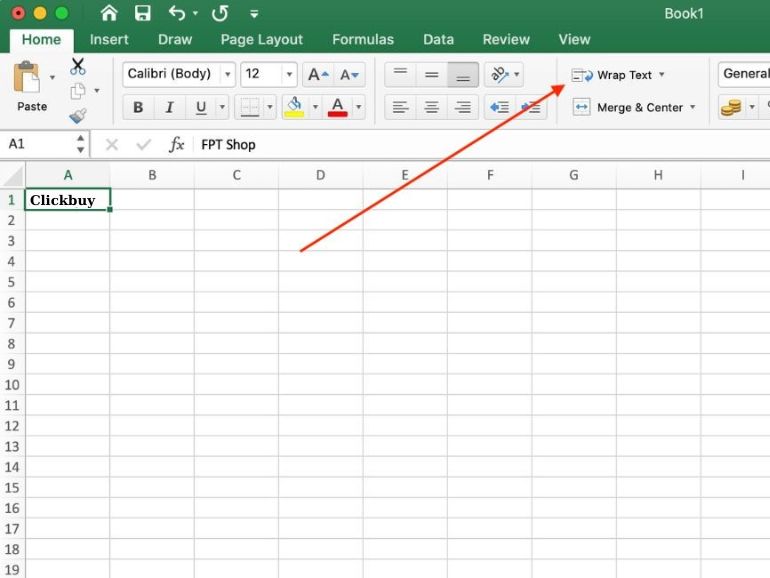Open Merge & Center options arrow
Image resolution: width=770 pixels, height=578 pixels.
click(693, 107)
